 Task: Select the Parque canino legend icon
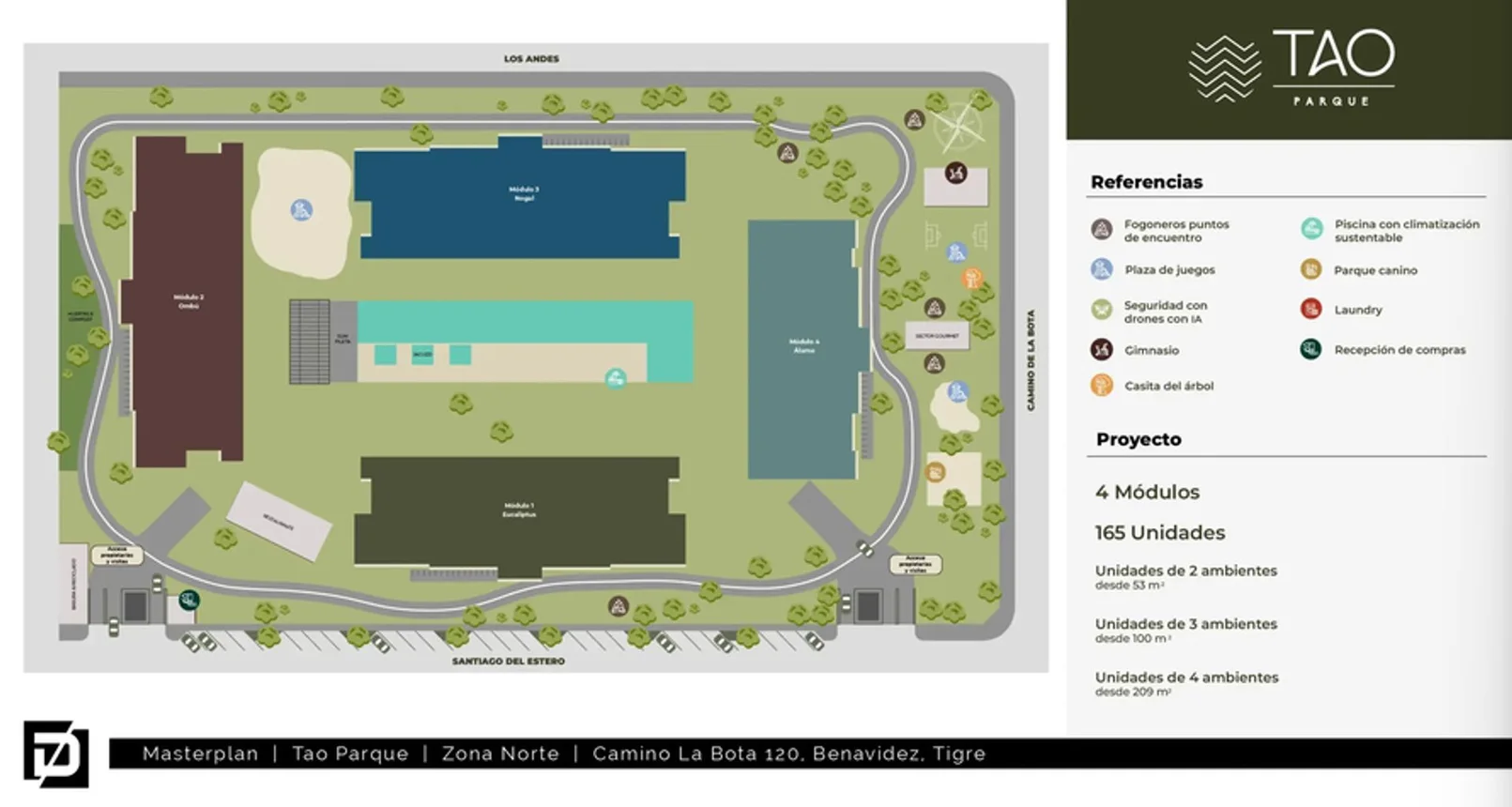1311,269
